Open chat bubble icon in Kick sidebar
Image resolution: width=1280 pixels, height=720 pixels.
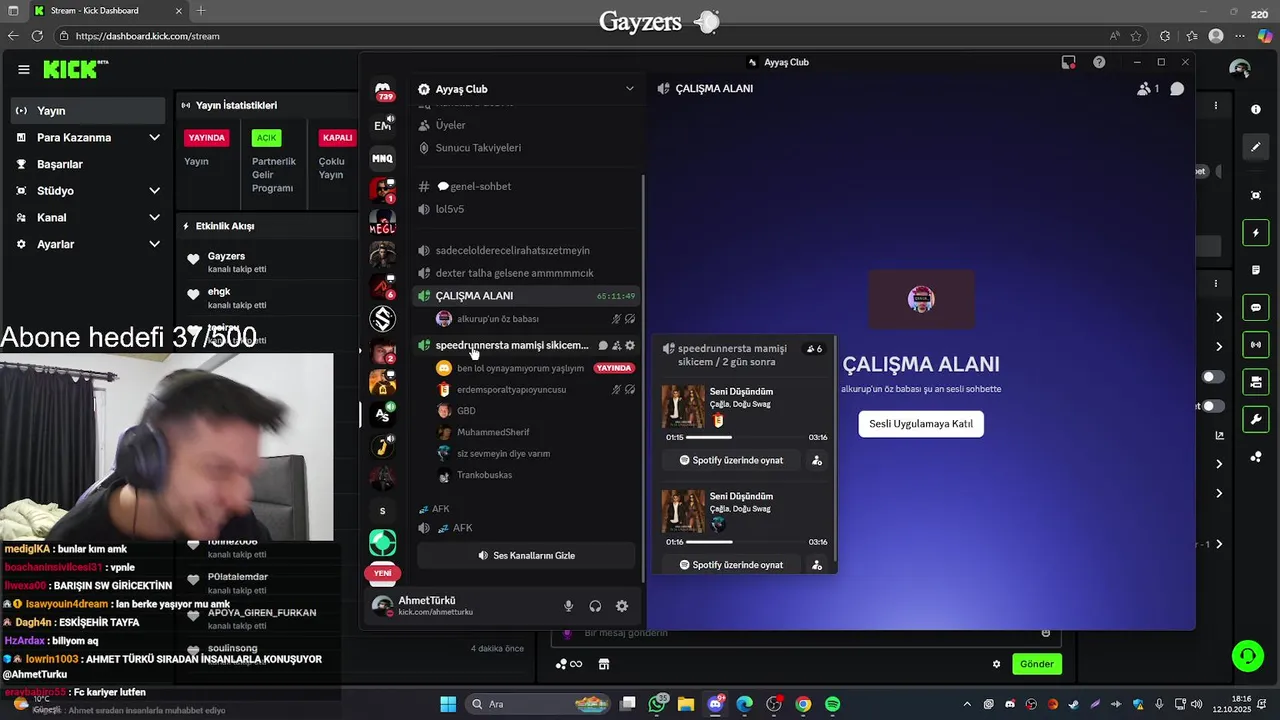coord(1256,307)
